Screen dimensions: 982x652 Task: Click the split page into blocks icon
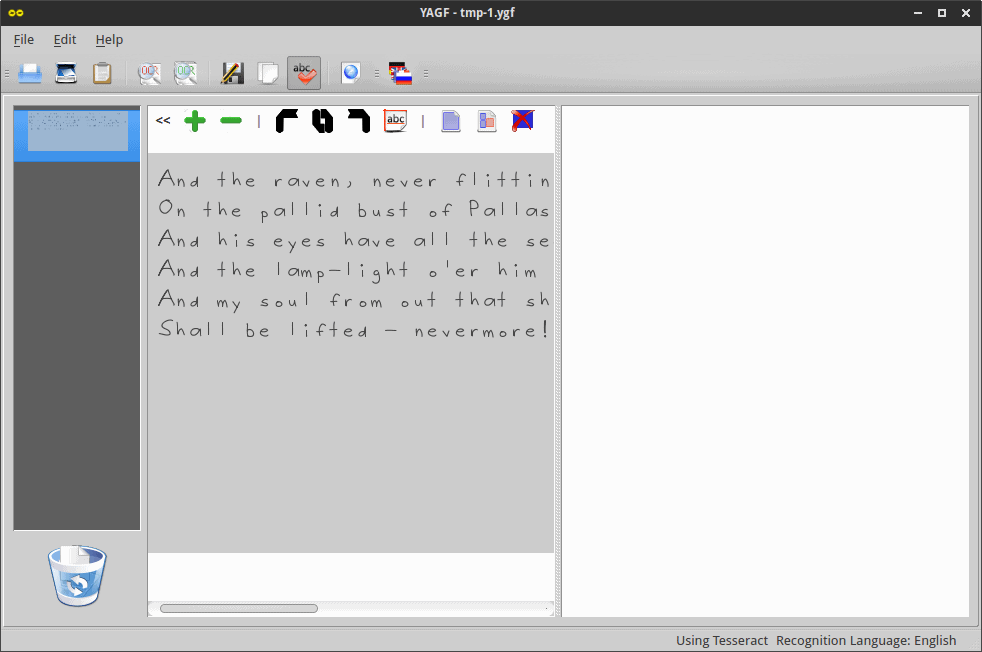click(487, 121)
